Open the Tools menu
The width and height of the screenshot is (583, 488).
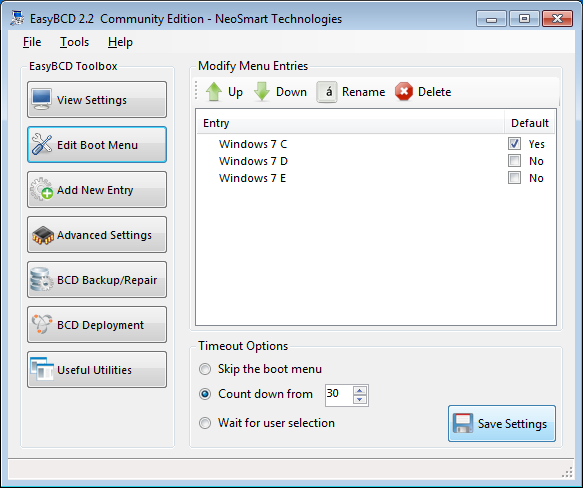[x=74, y=42]
